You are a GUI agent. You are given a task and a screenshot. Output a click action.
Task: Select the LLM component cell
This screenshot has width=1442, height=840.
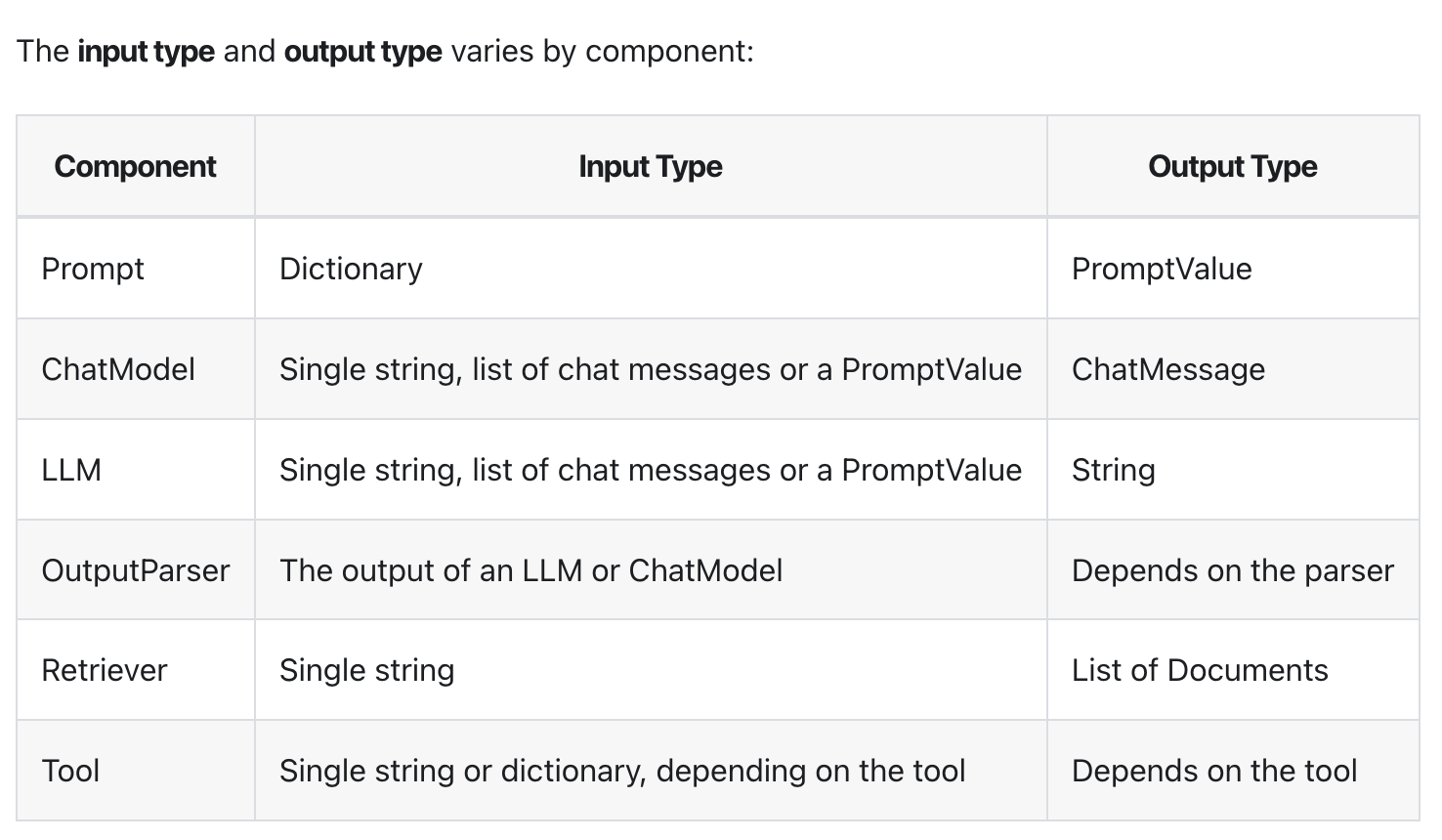pyautogui.click(x=71, y=470)
